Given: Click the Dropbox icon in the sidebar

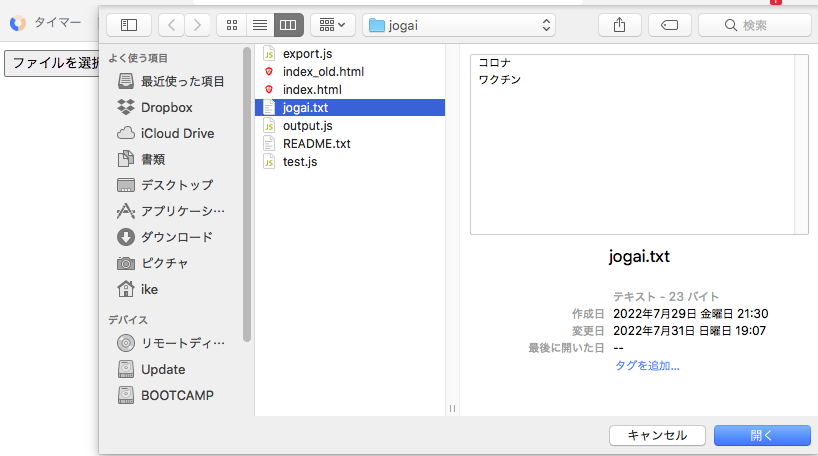Looking at the screenshot, I should point(126,107).
